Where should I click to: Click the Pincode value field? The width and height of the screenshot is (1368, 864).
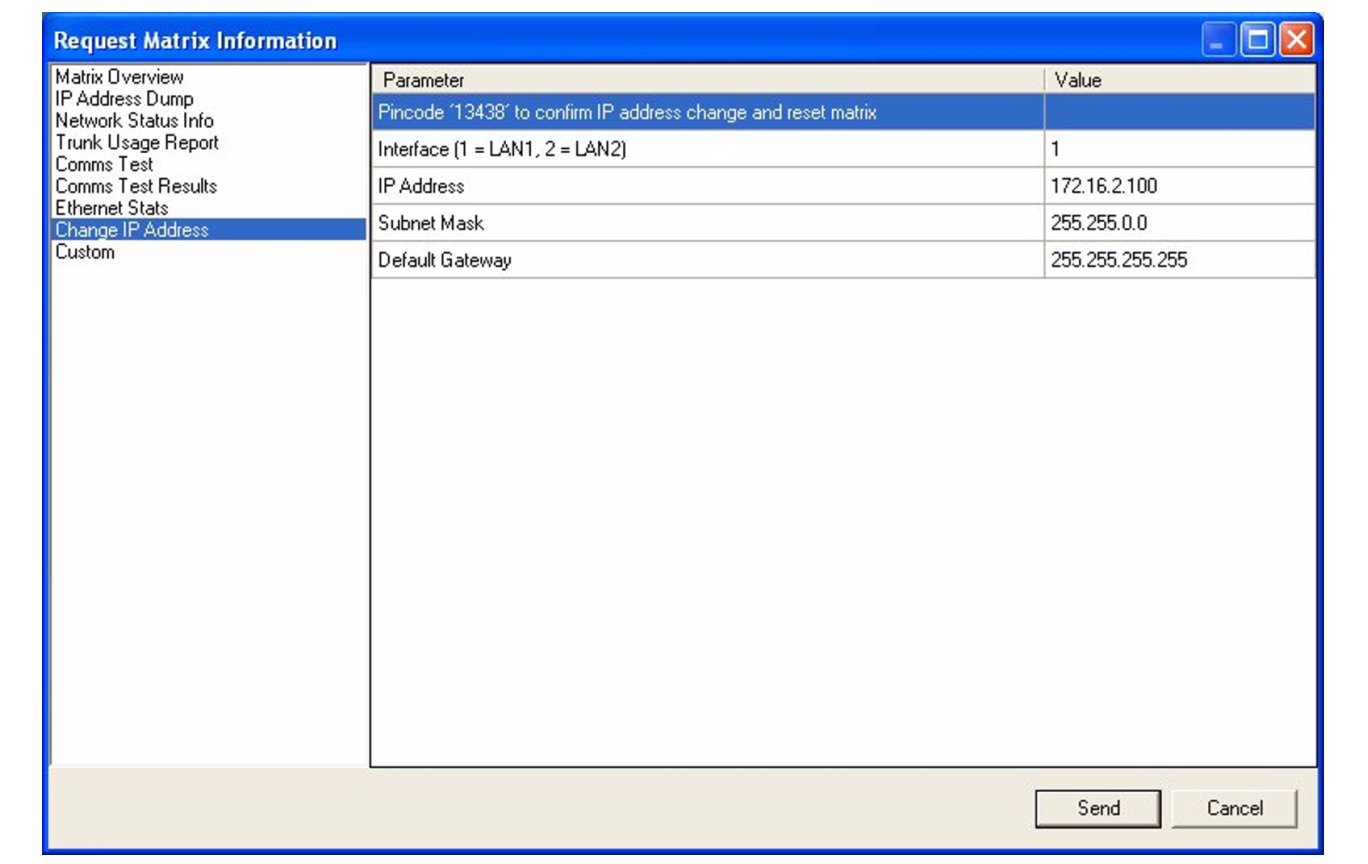click(x=1178, y=112)
